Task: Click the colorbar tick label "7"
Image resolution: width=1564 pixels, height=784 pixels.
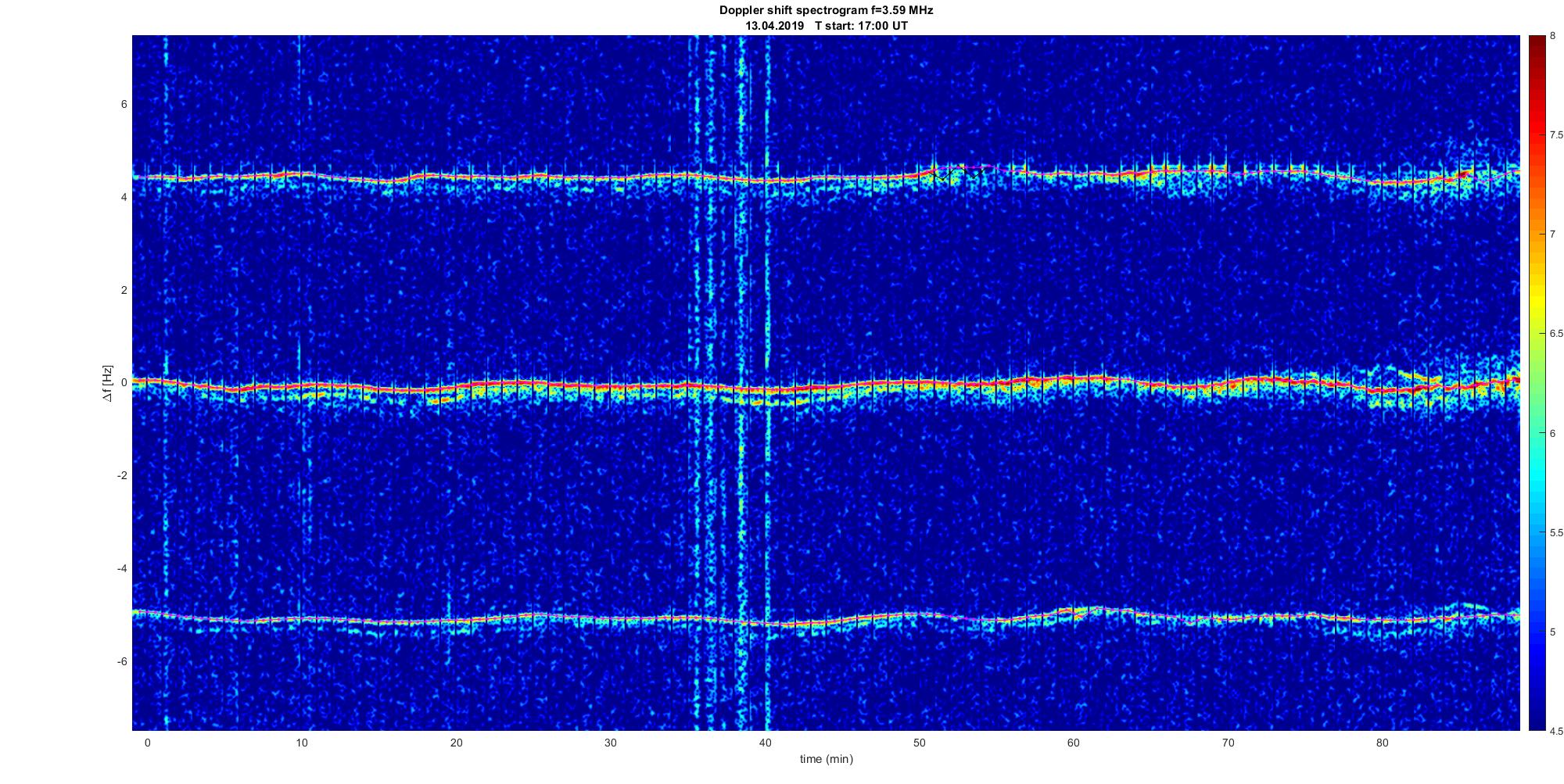Action: 1553,234
